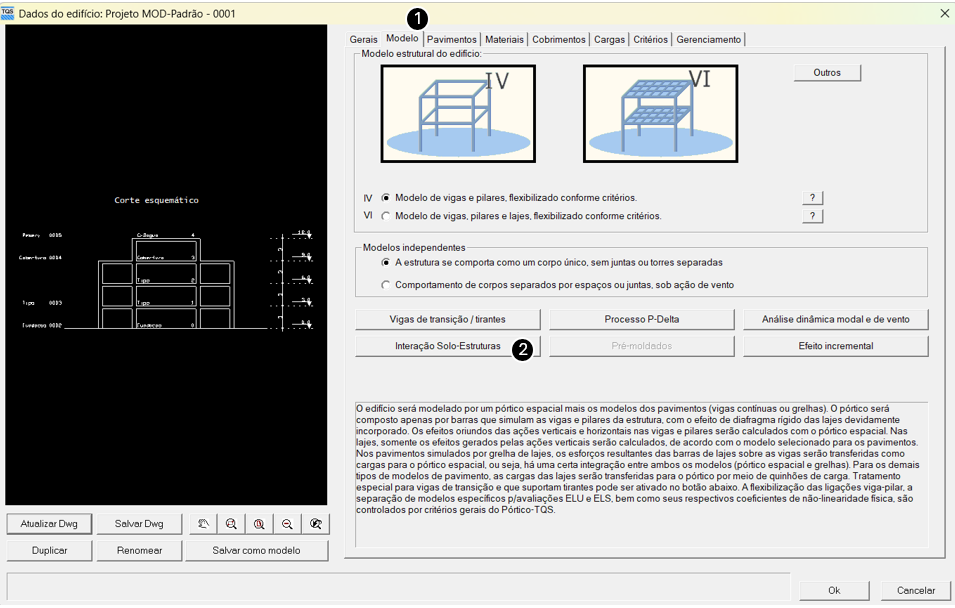
Task: Open Análise dinâmica modal e de vento
Action: (x=836, y=319)
